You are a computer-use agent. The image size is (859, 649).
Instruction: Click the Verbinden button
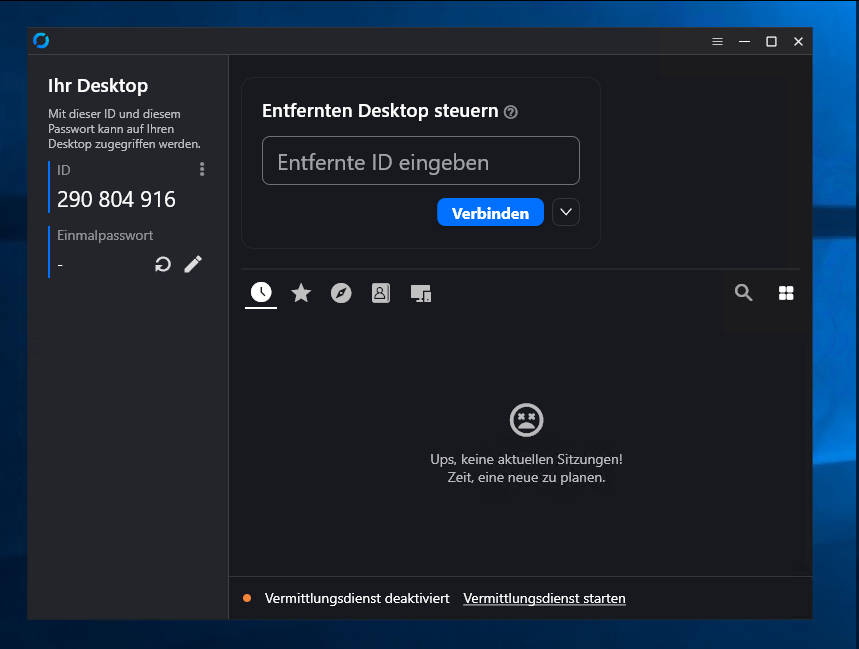(x=490, y=212)
